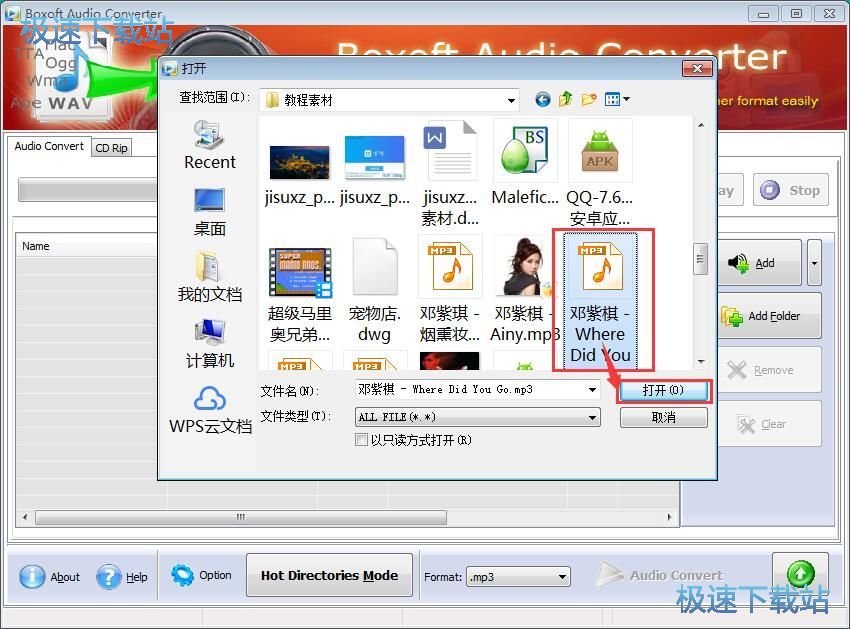
Task: Select 邓紫棋 - Ainy.mp3 photo file
Action: pyautogui.click(x=525, y=289)
